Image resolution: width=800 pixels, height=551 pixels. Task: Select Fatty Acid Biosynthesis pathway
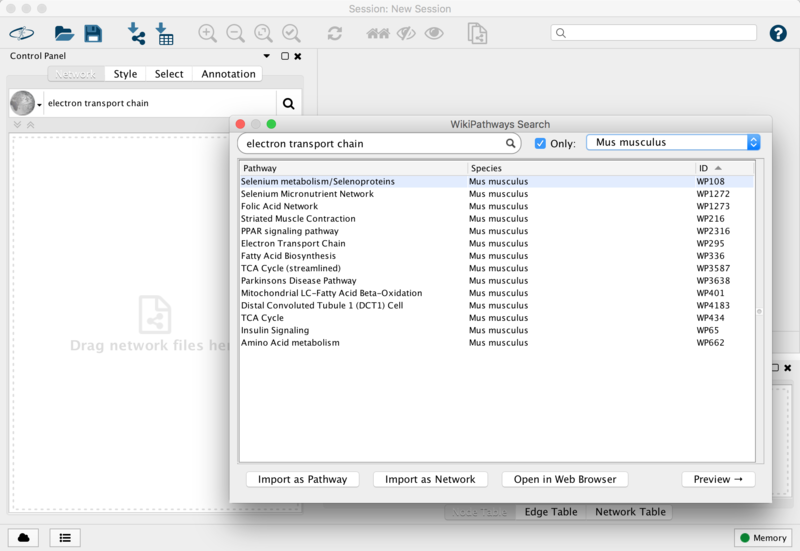pos(496,256)
